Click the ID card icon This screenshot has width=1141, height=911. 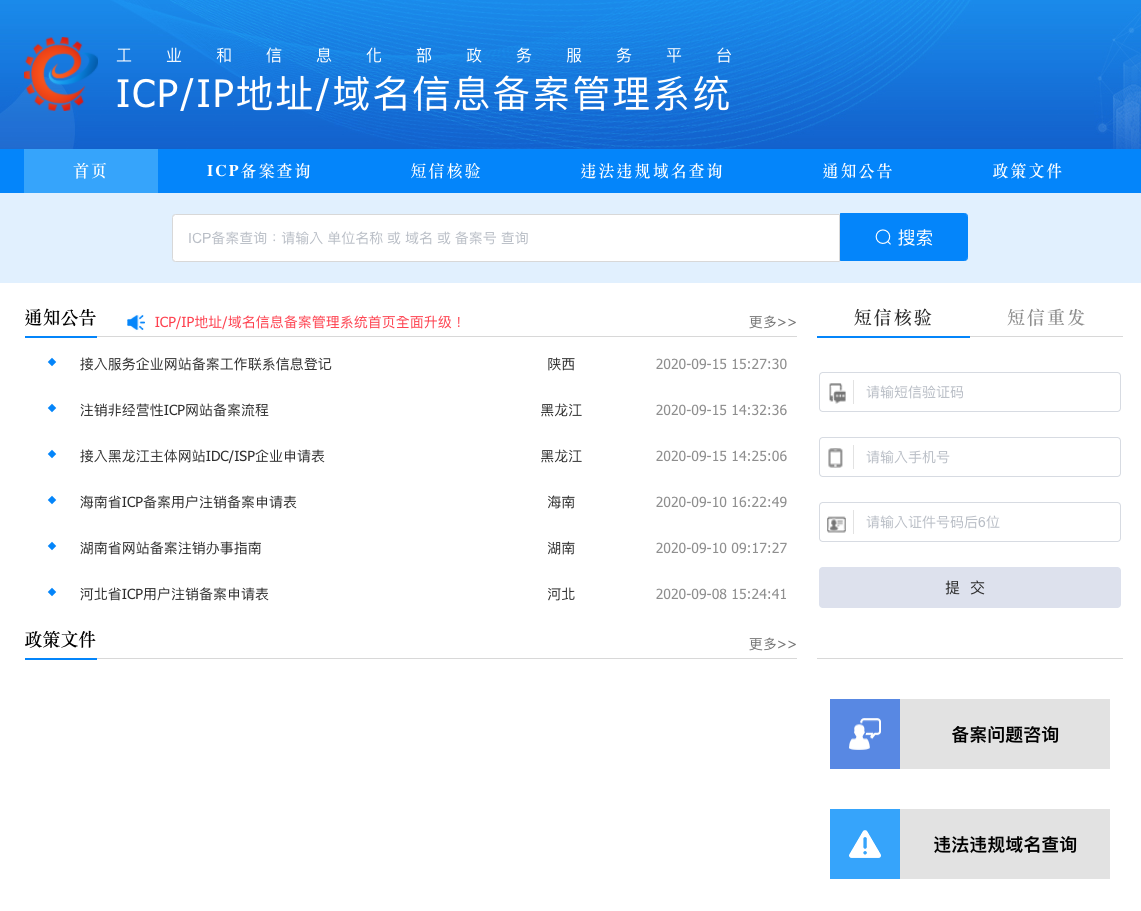point(836,523)
